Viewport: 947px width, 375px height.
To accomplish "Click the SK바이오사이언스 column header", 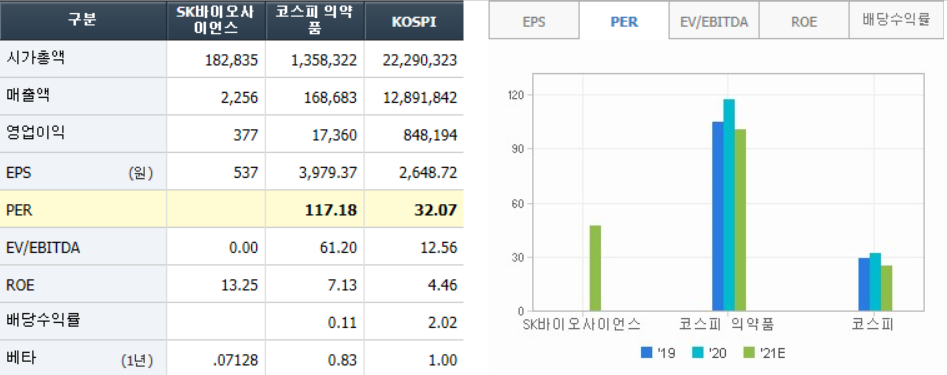I will tap(216, 21).
